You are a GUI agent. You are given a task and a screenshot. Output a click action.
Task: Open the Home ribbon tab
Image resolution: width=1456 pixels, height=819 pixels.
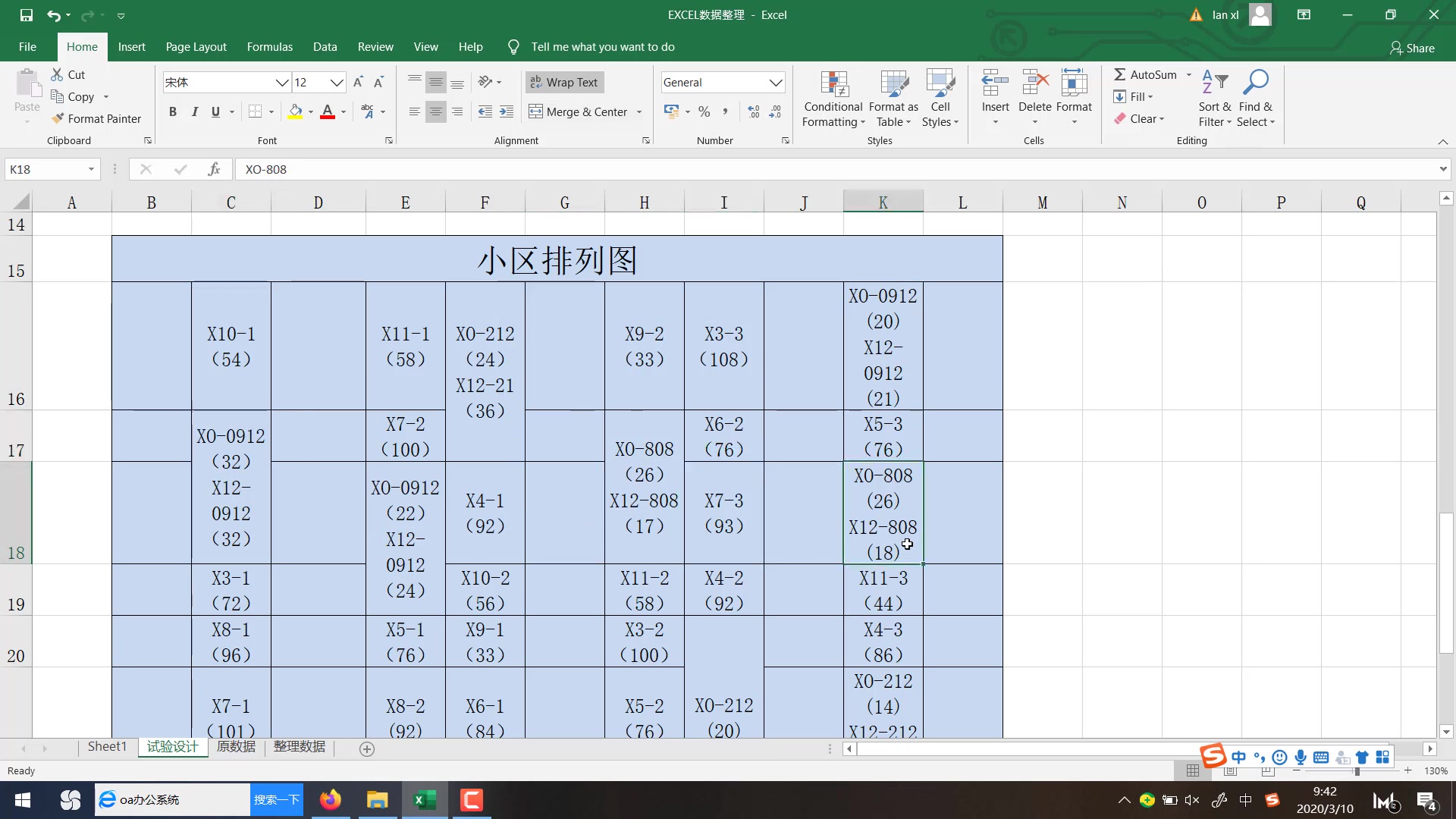(x=82, y=47)
